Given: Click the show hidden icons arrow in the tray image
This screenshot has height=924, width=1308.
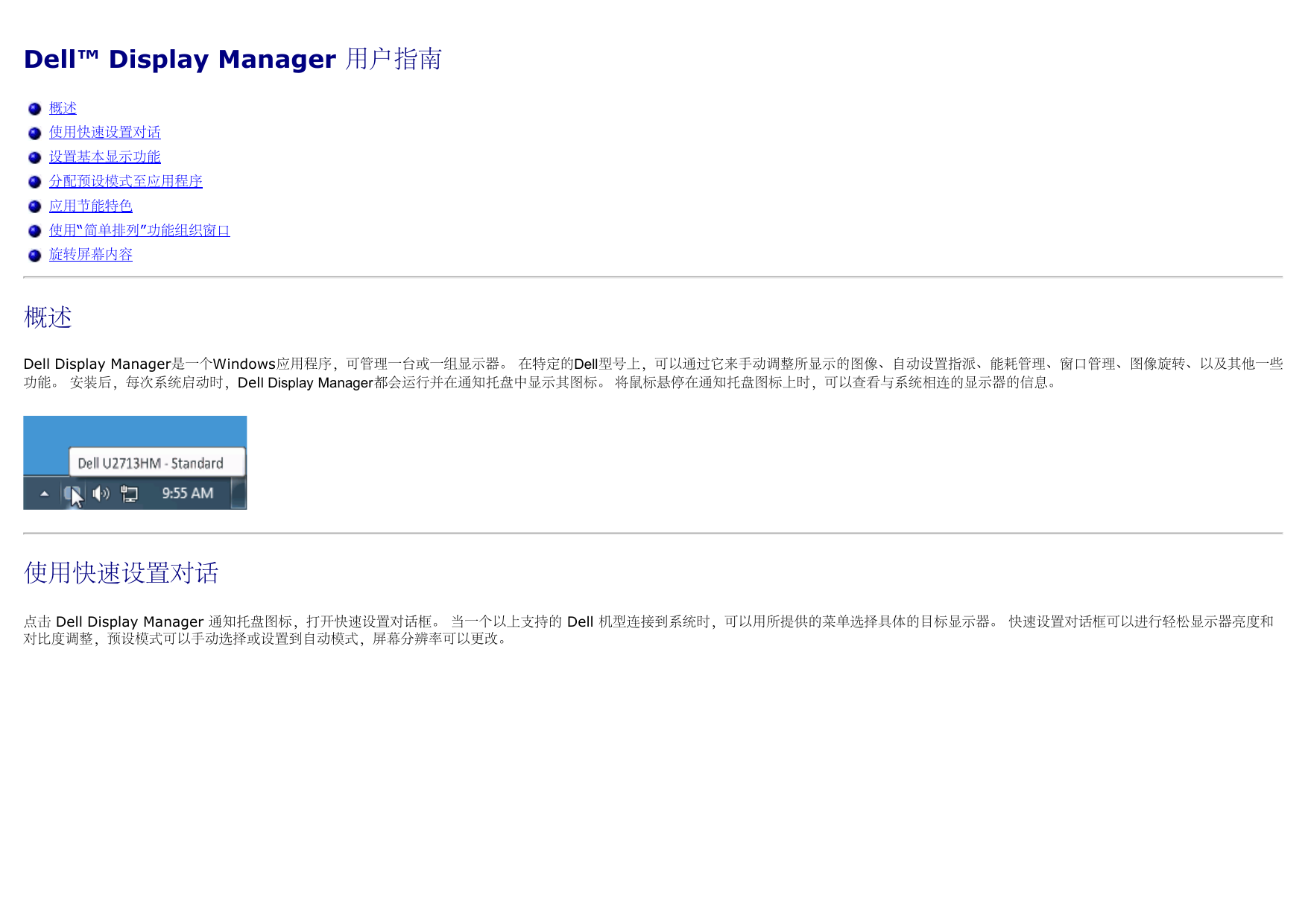Looking at the screenshot, I should 45,493.
